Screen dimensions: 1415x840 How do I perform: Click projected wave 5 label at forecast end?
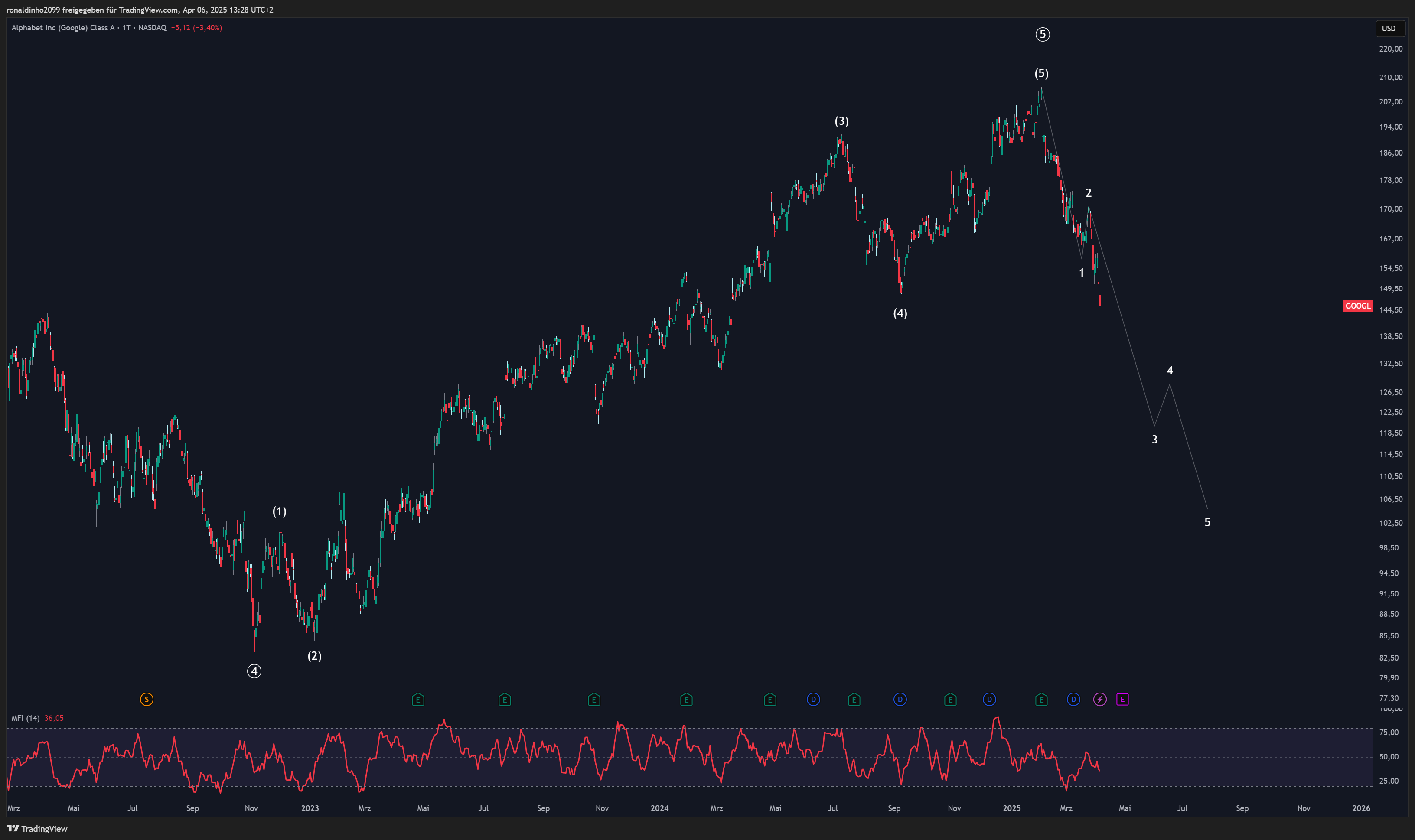1207,522
